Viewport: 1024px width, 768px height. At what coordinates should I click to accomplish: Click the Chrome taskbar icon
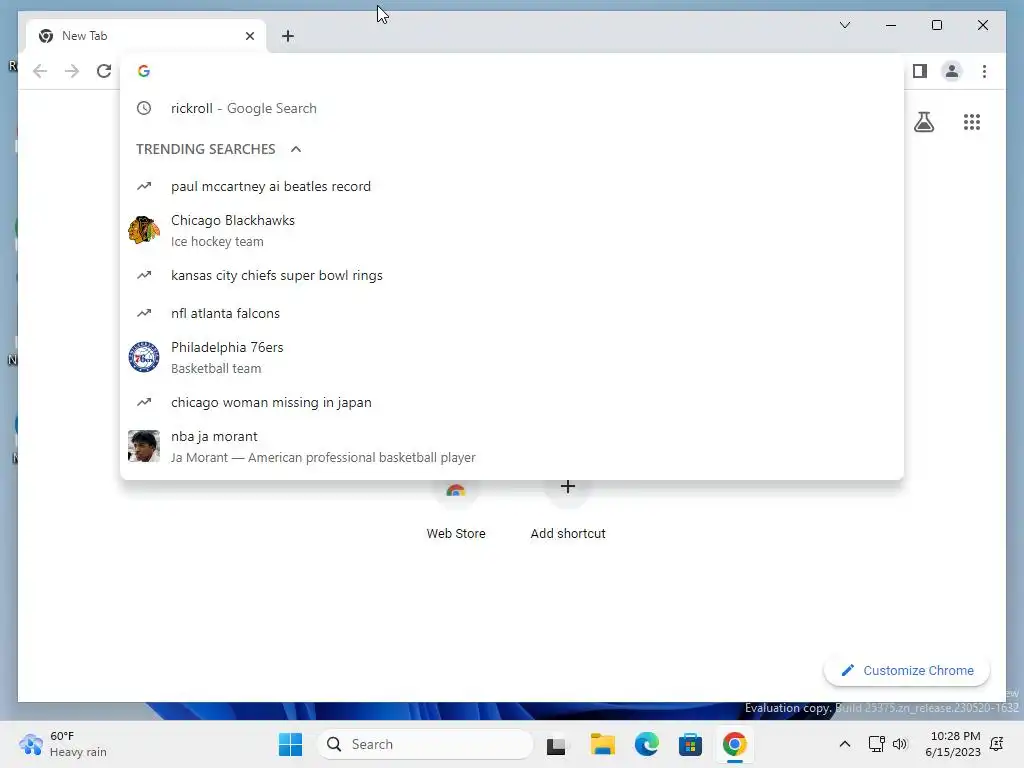[734, 744]
